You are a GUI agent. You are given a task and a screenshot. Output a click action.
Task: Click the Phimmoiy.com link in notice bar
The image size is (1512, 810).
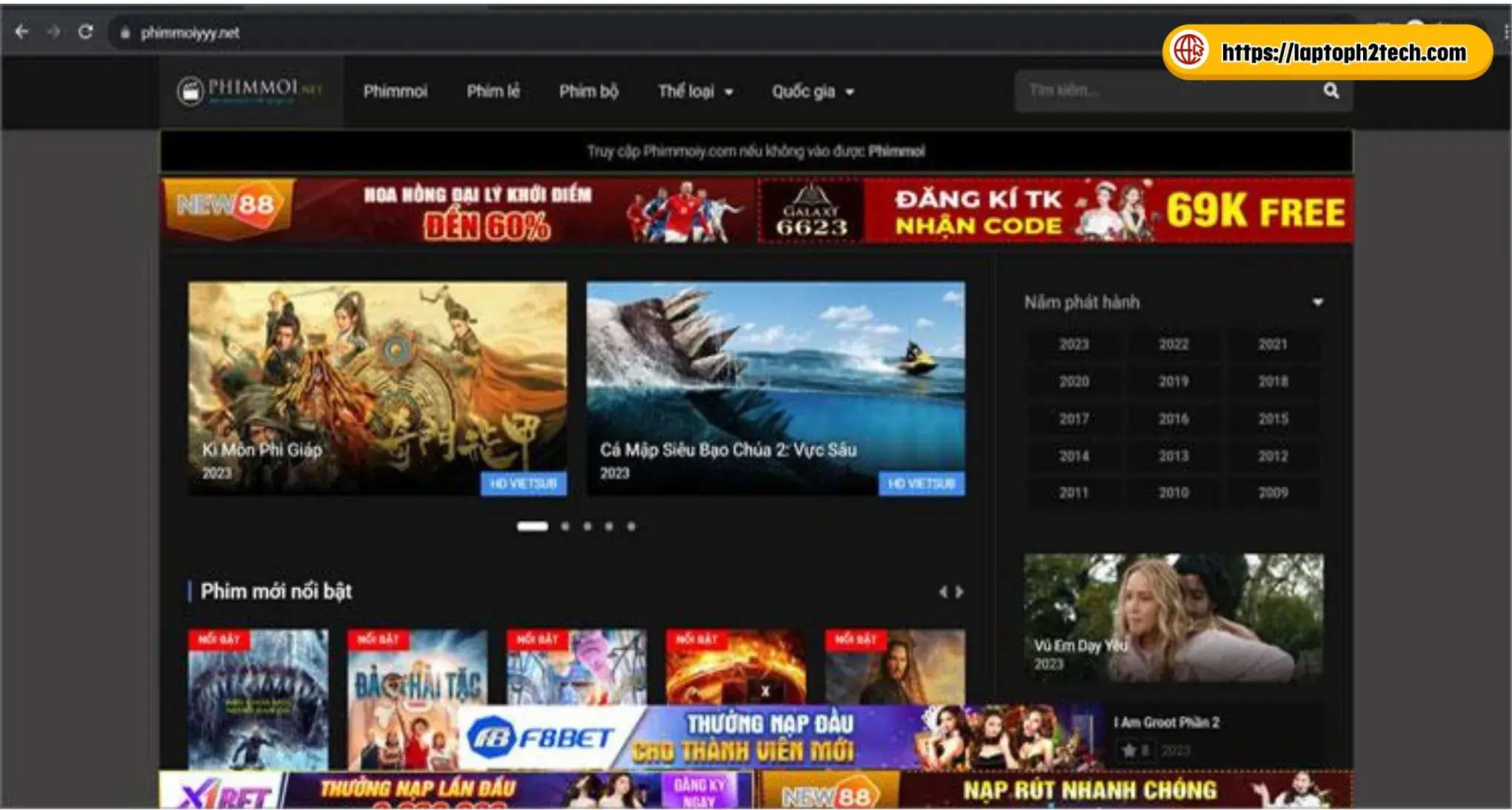tap(689, 152)
